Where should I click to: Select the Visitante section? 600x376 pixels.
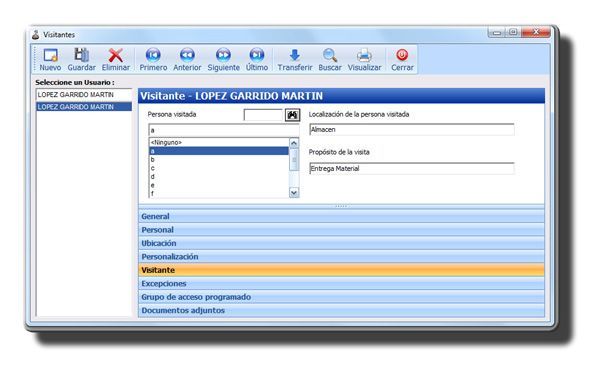pos(341,270)
